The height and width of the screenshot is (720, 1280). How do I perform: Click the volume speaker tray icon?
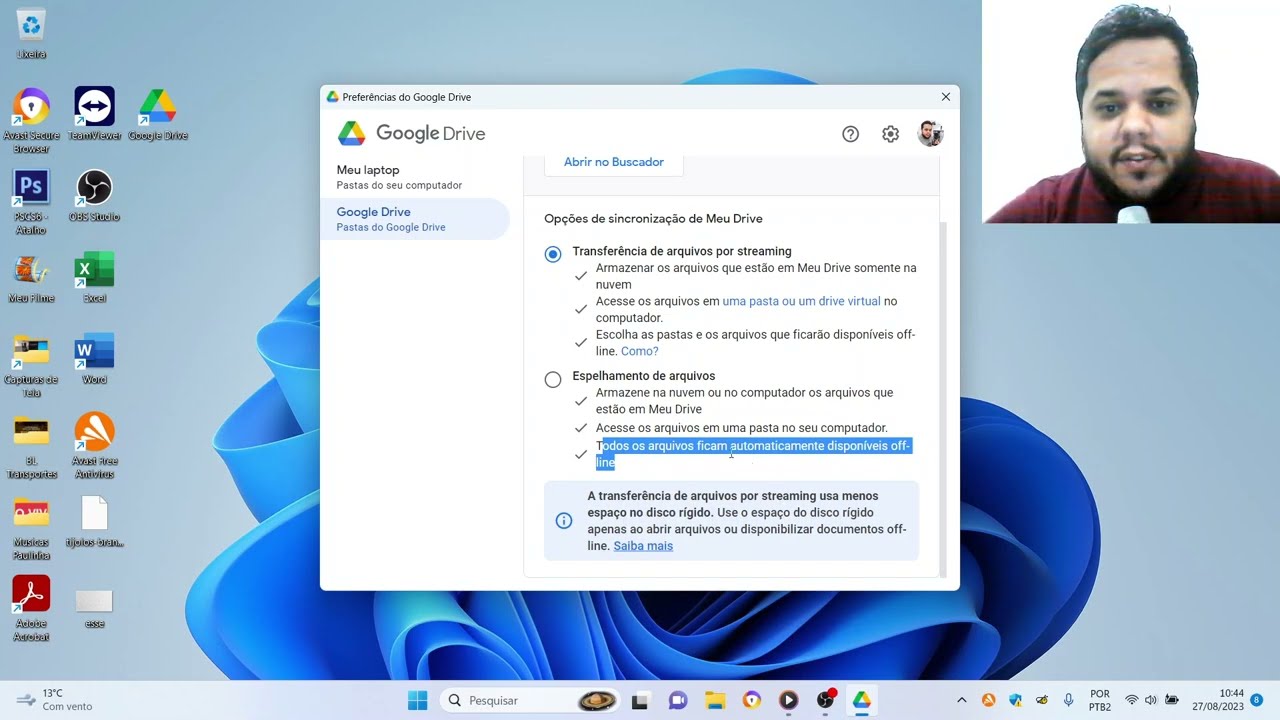coord(1151,700)
